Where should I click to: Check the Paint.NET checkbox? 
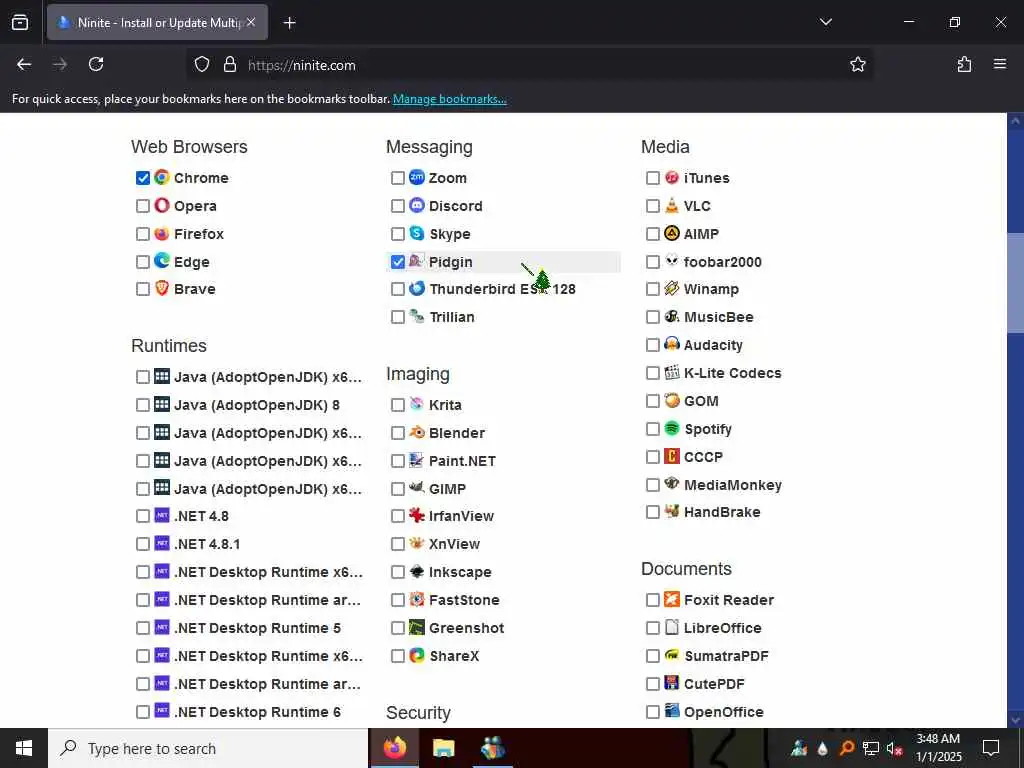pyautogui.click(x=398, y=461)
